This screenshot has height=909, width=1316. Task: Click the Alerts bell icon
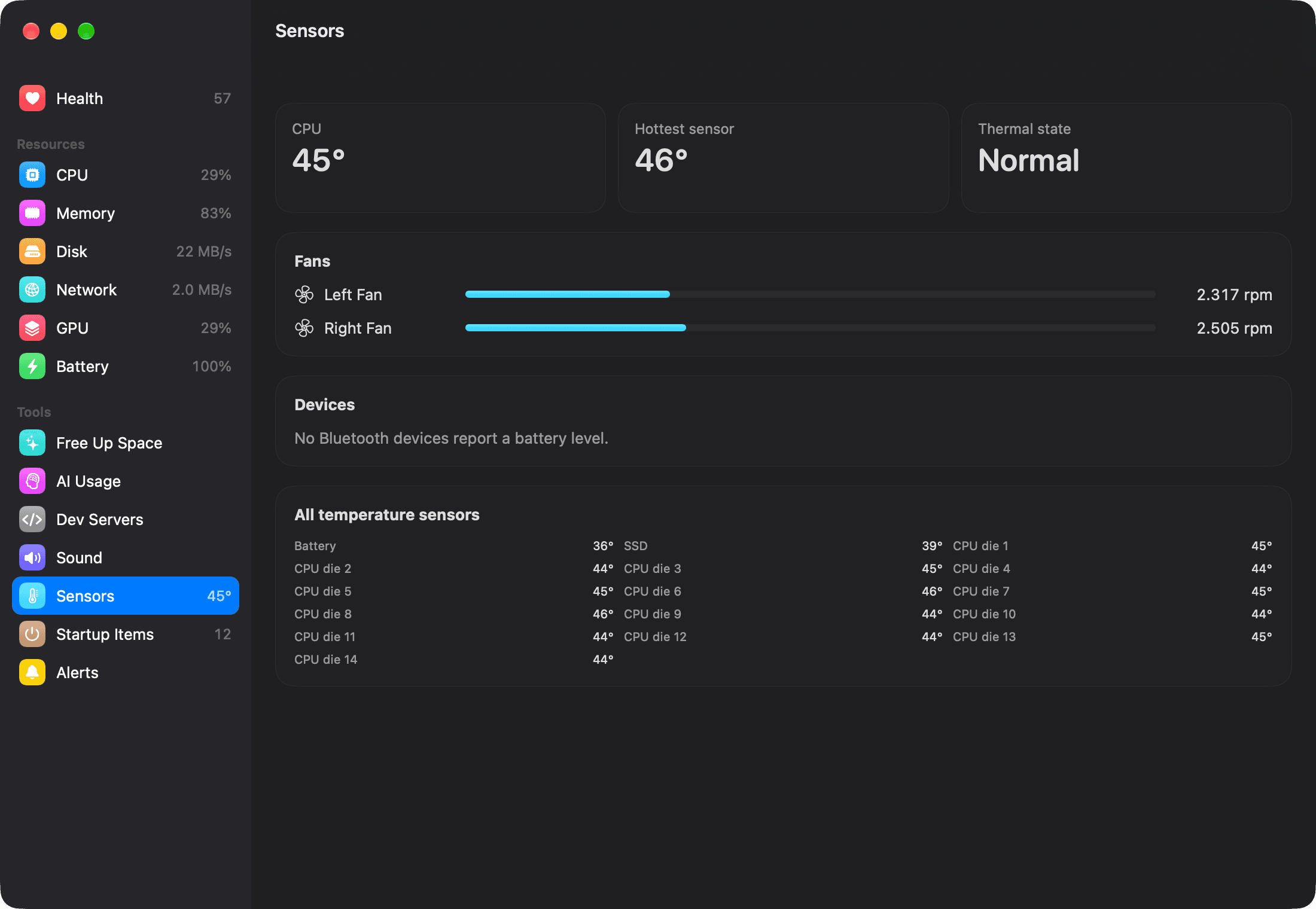click(x=32, y=673)
